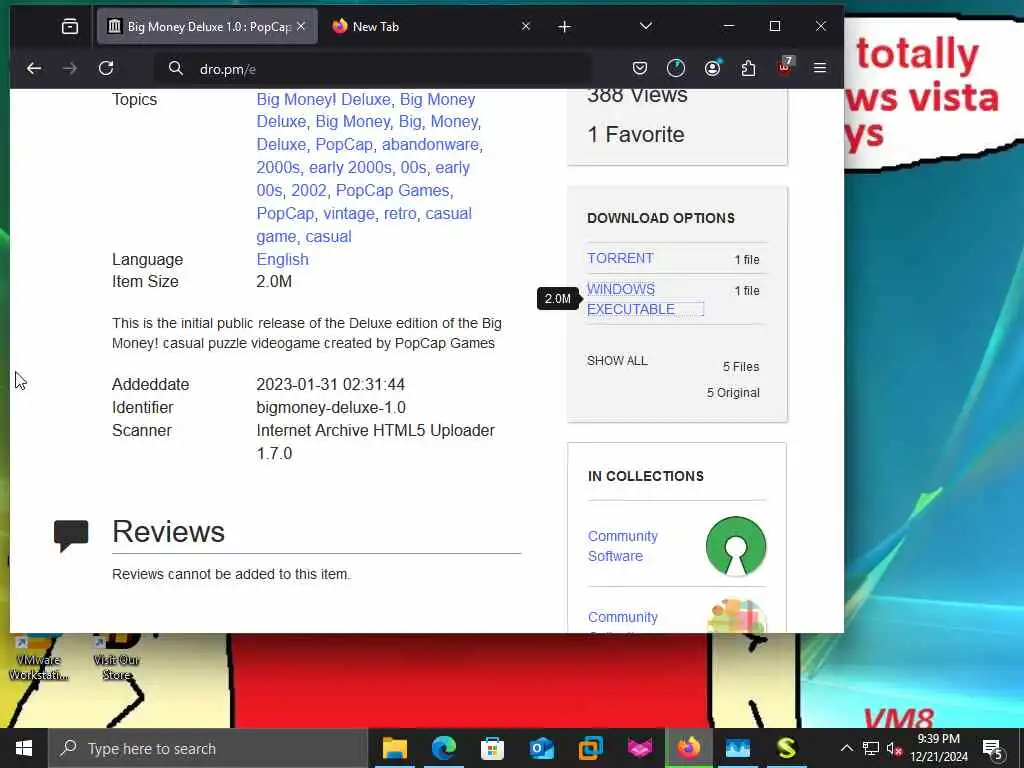
Task: Open the green S app on taskbar
Action: pos(786,748)
